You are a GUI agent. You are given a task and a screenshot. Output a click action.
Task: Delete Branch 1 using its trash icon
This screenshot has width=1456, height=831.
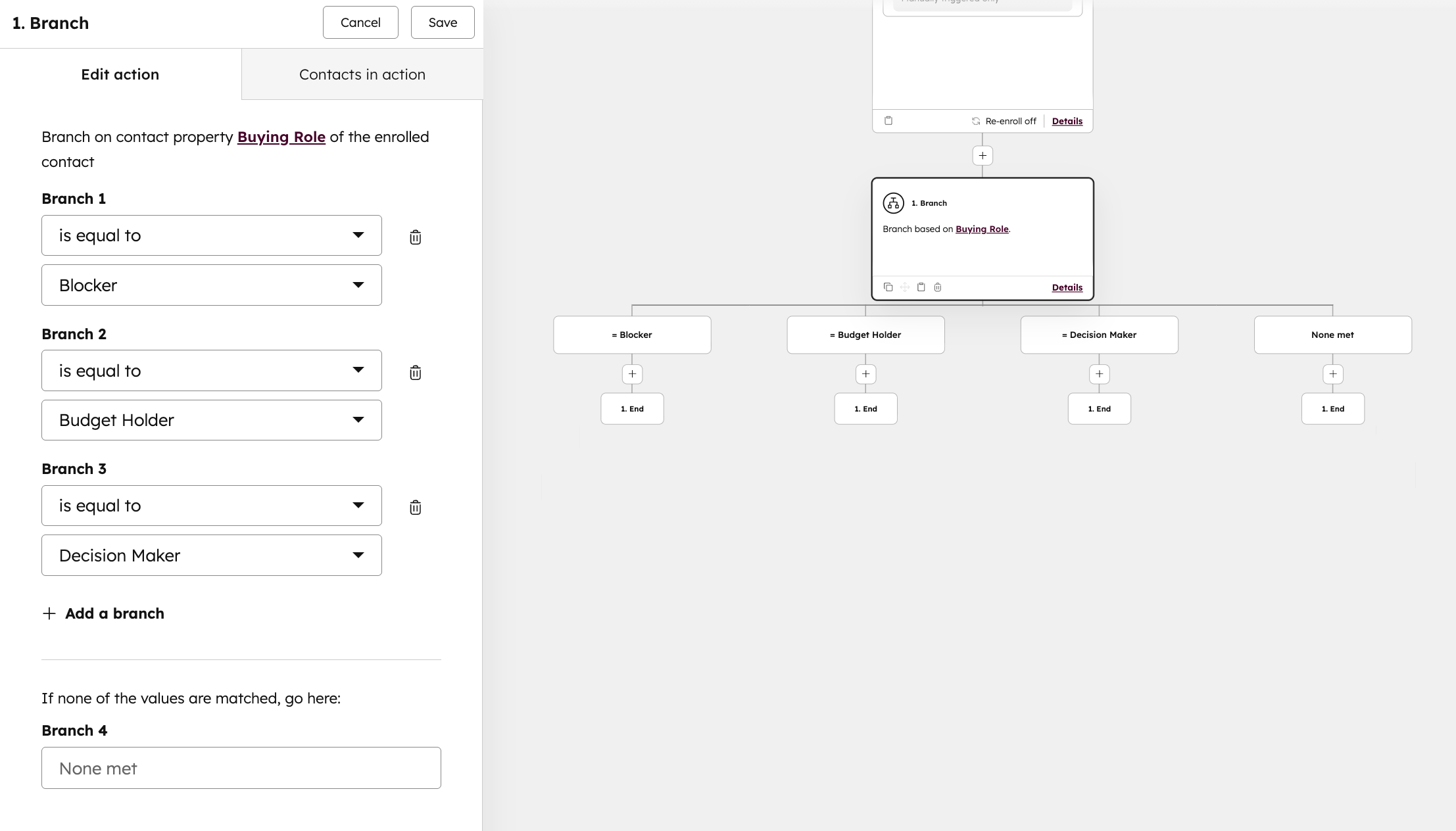(x=416, y=237)
